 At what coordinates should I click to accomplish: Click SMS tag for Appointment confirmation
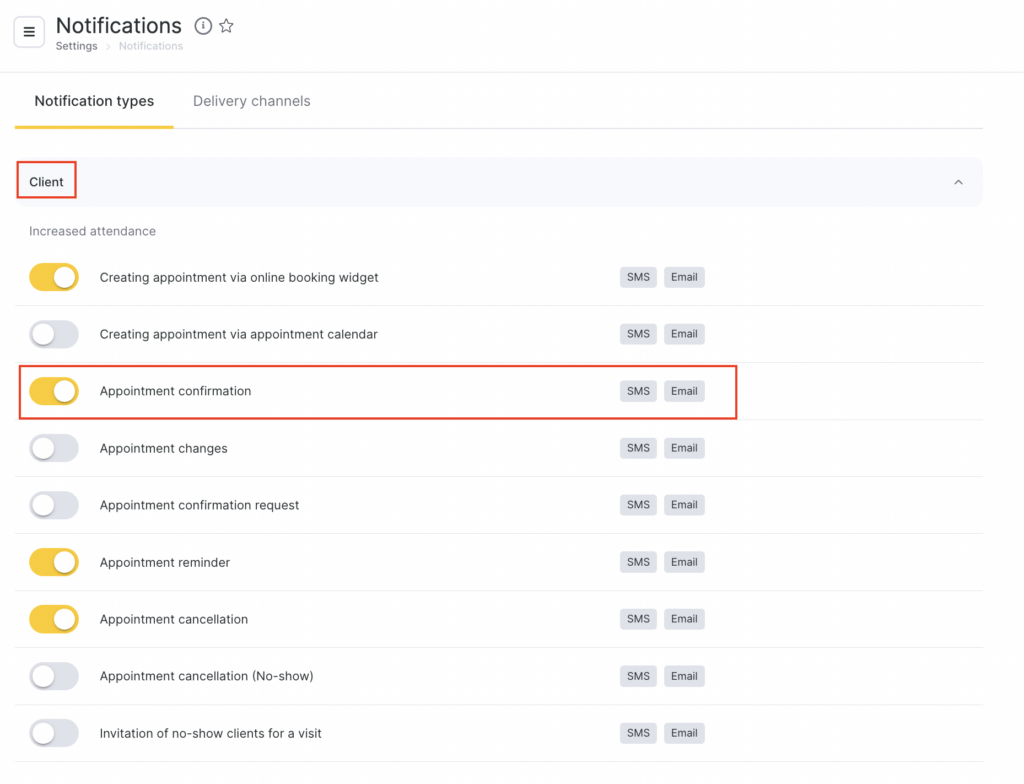(x=638, y=391)
